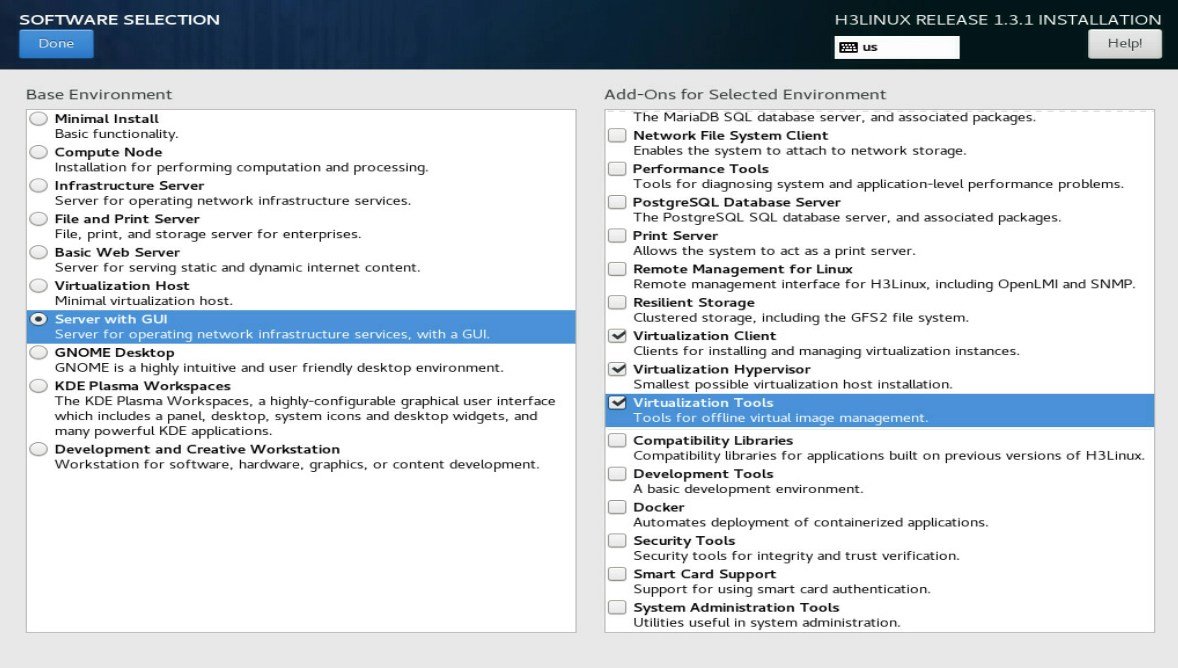The image size is (1178, 668).
Task: Check the Performance Tools add-on
Action: point(617,169)
